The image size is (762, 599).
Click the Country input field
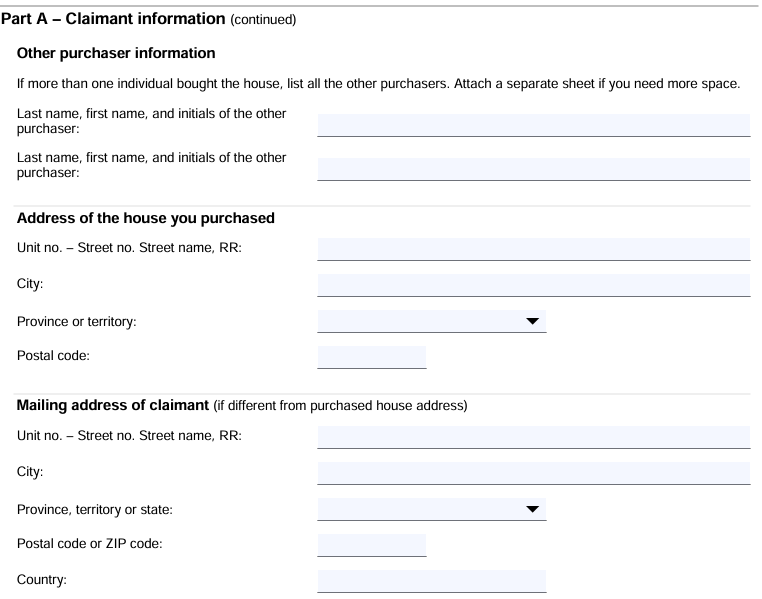pos(431,580)
